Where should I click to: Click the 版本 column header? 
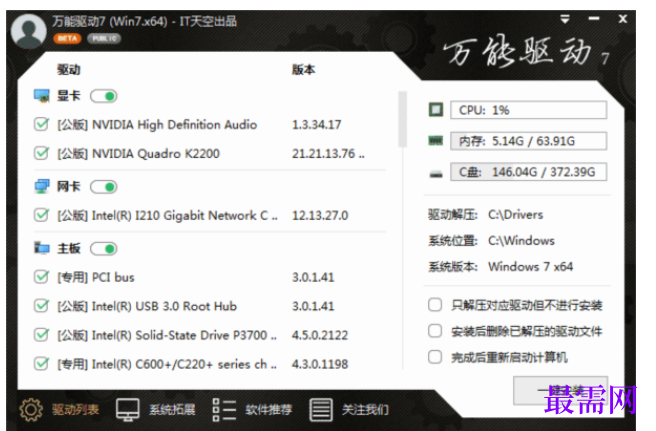tap(304, 69)
